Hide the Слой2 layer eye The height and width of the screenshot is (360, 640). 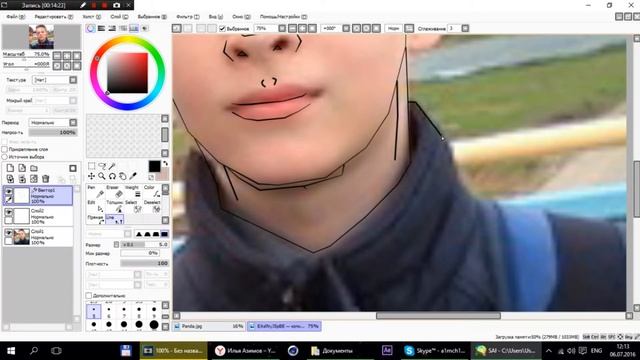[9, 212]
